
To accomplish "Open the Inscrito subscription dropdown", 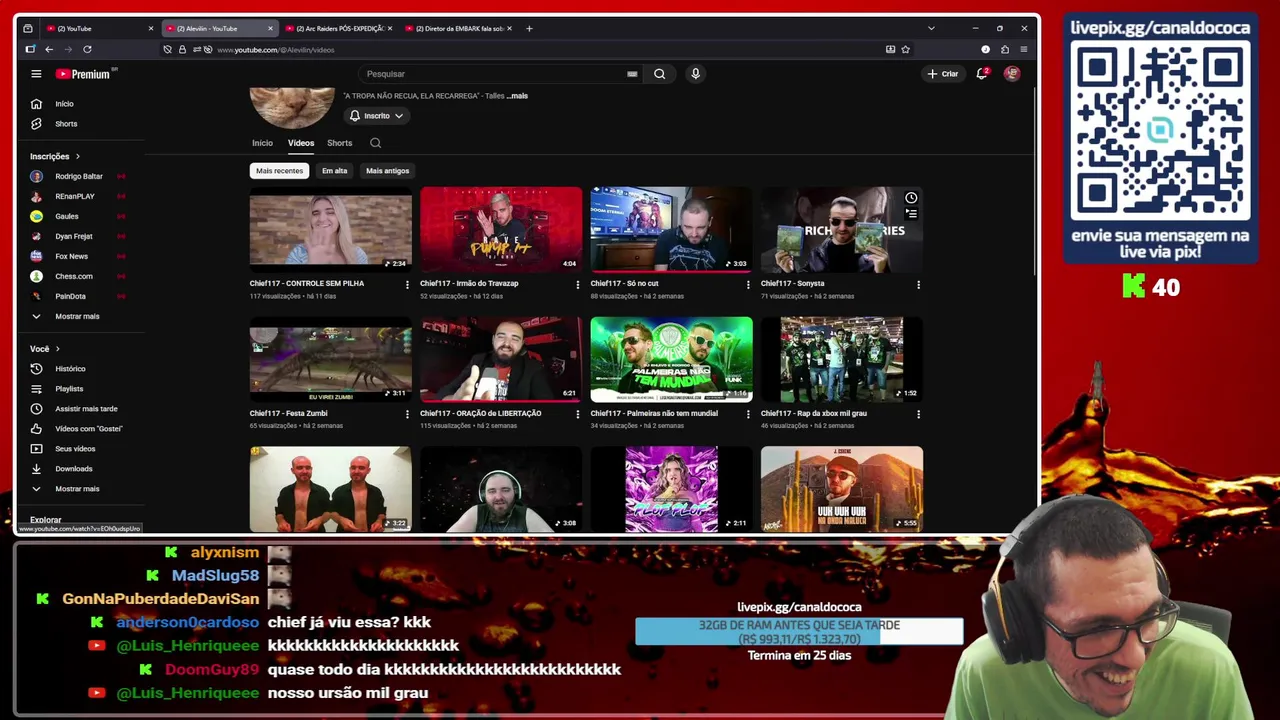I will [x=376, y=116].
